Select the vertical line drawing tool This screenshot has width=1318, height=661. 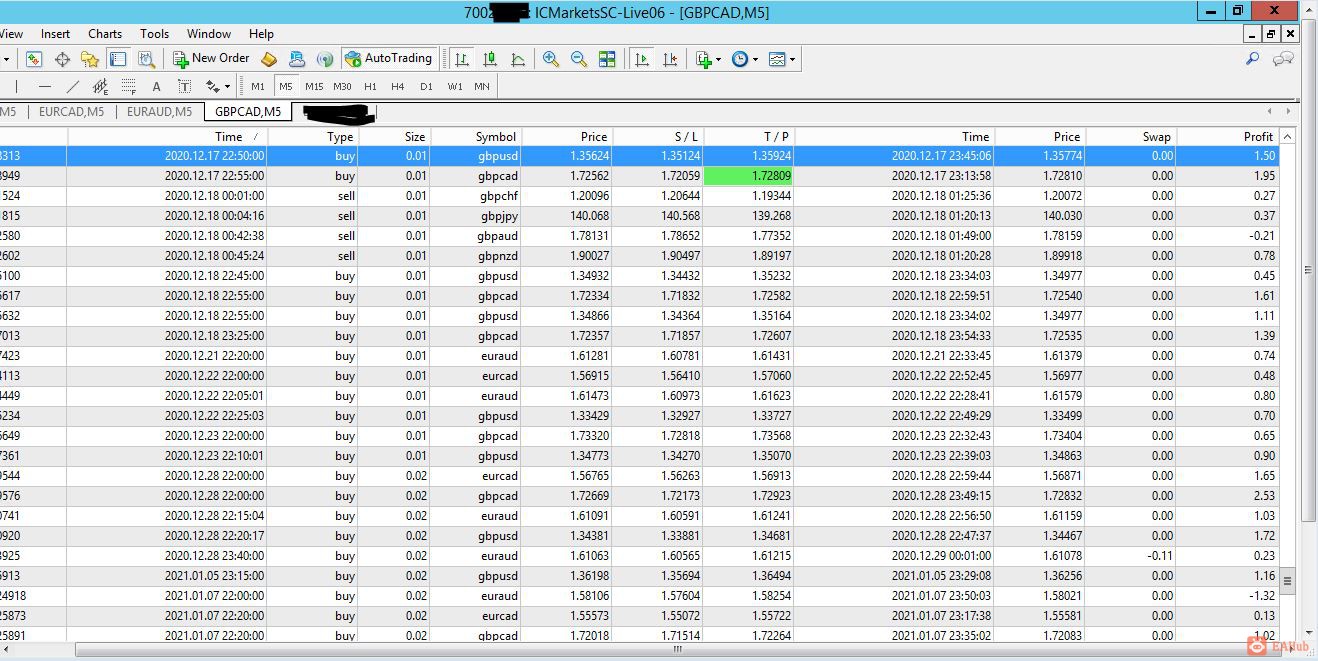17,86
